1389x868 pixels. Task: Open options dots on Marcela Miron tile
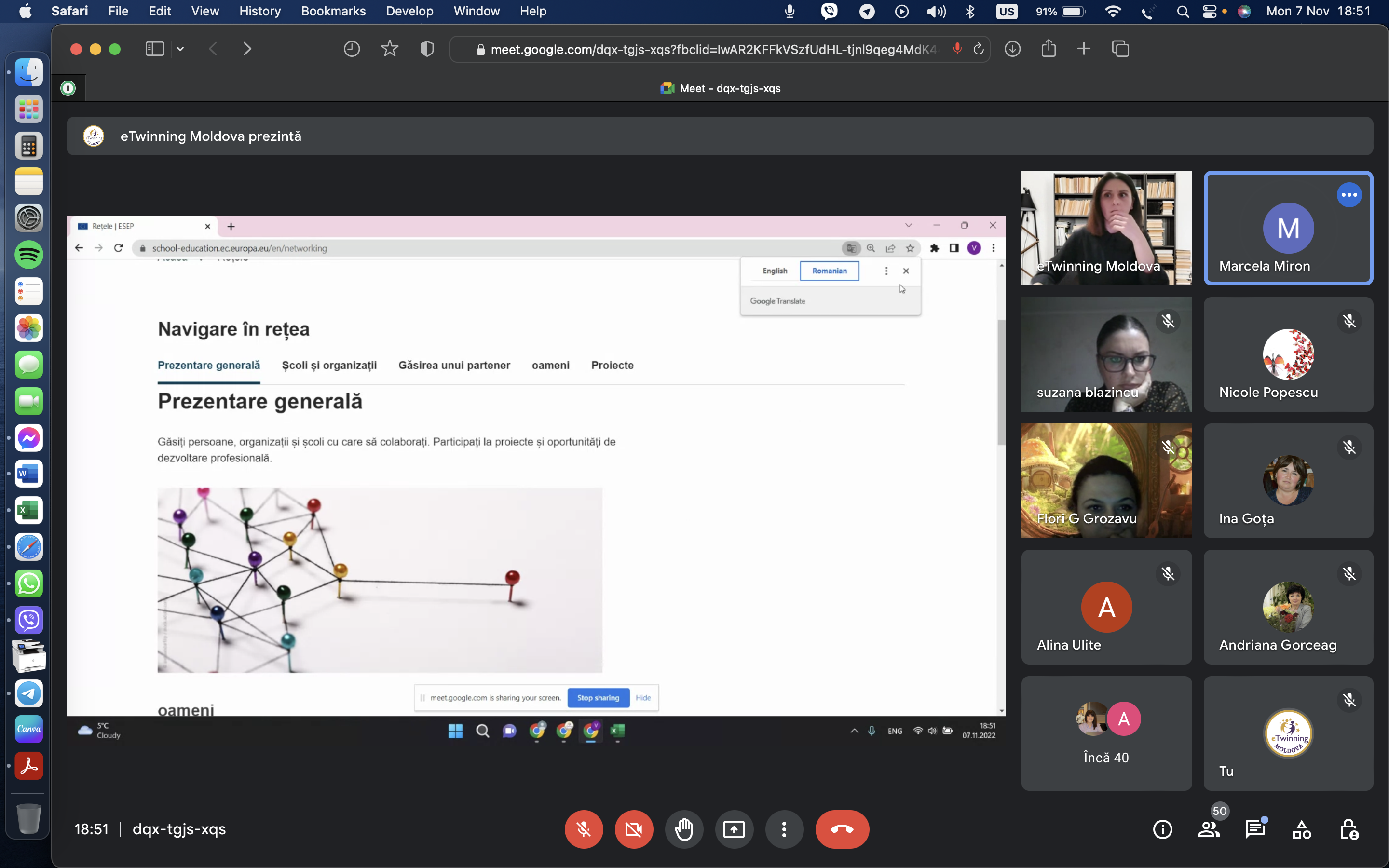(x=1349, y=195)
